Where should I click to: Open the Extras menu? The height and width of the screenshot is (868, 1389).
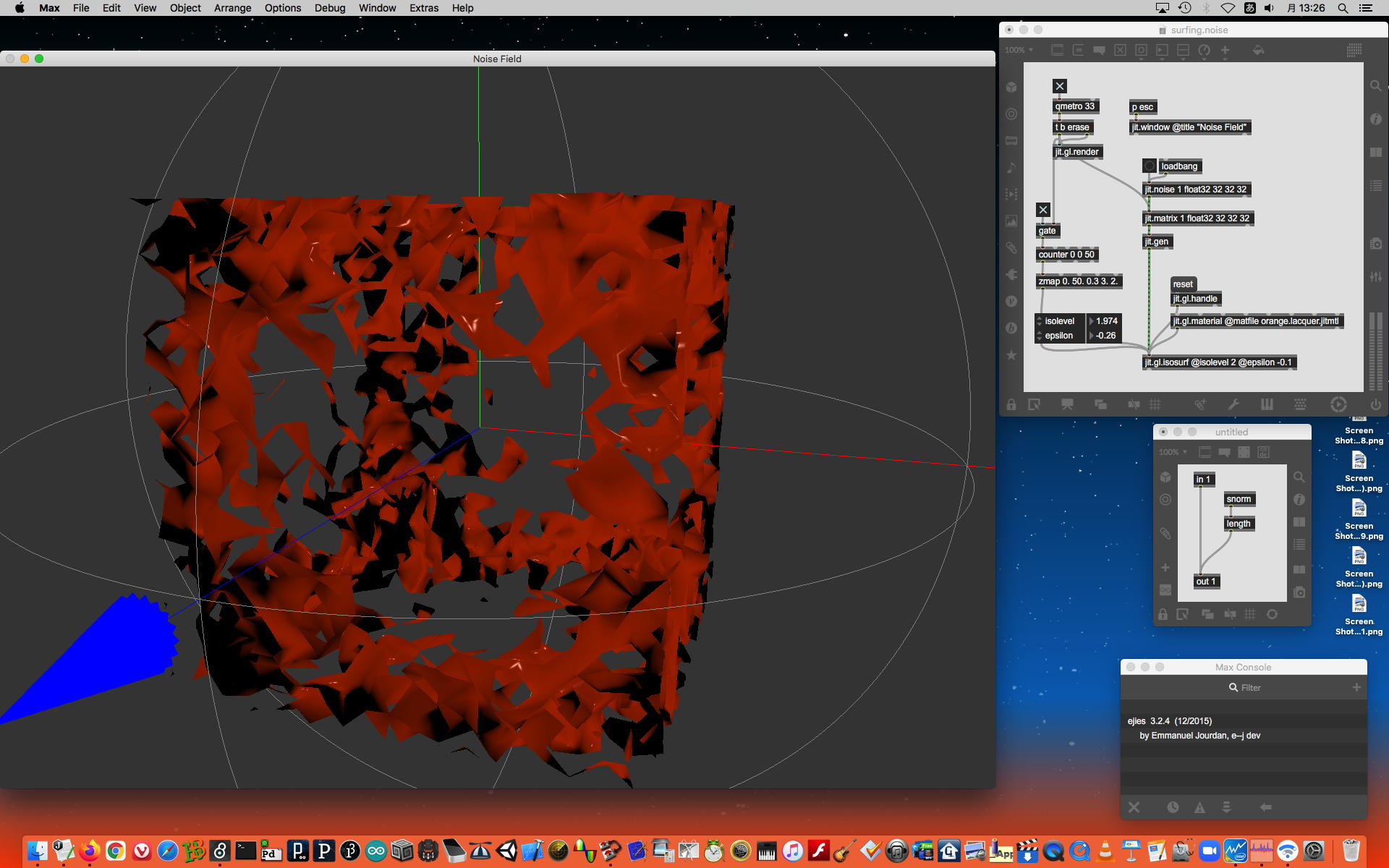(423, 8)
